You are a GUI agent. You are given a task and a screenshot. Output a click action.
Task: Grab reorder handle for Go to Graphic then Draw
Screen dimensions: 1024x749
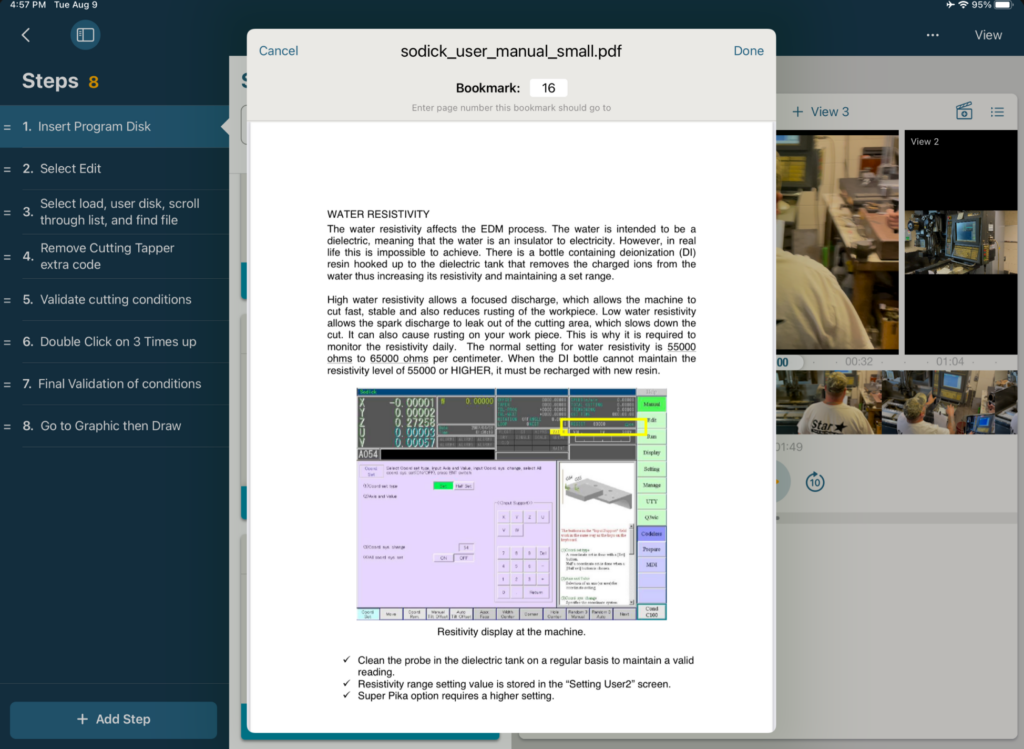click(x=7, y=426)
